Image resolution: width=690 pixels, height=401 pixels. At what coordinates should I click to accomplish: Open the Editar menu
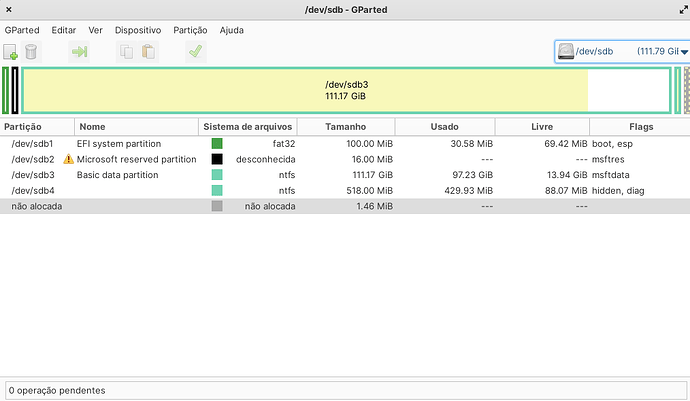coord(64,30)
